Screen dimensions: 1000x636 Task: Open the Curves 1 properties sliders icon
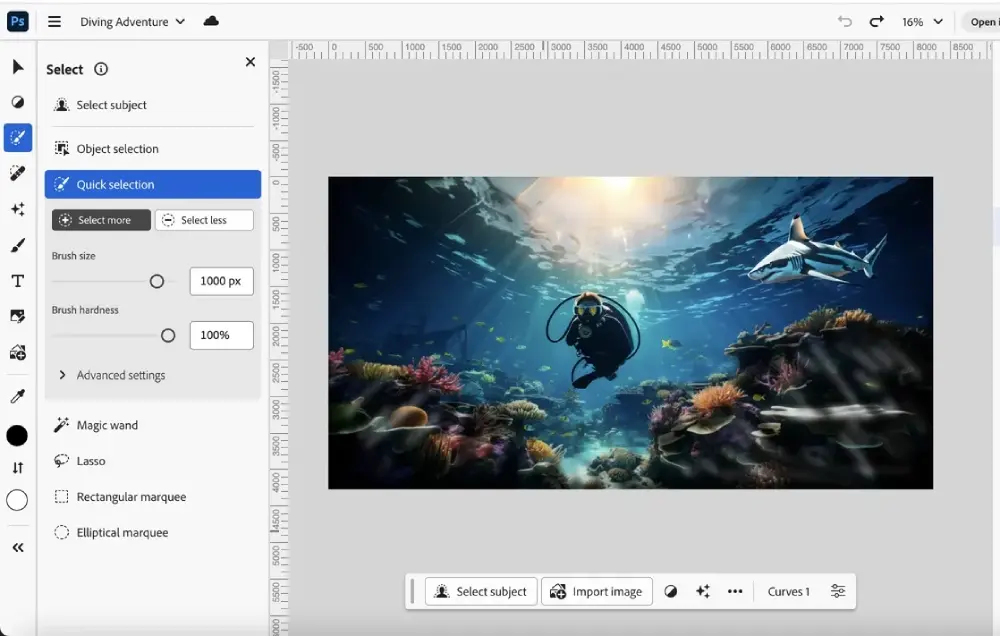pos(838,591)
